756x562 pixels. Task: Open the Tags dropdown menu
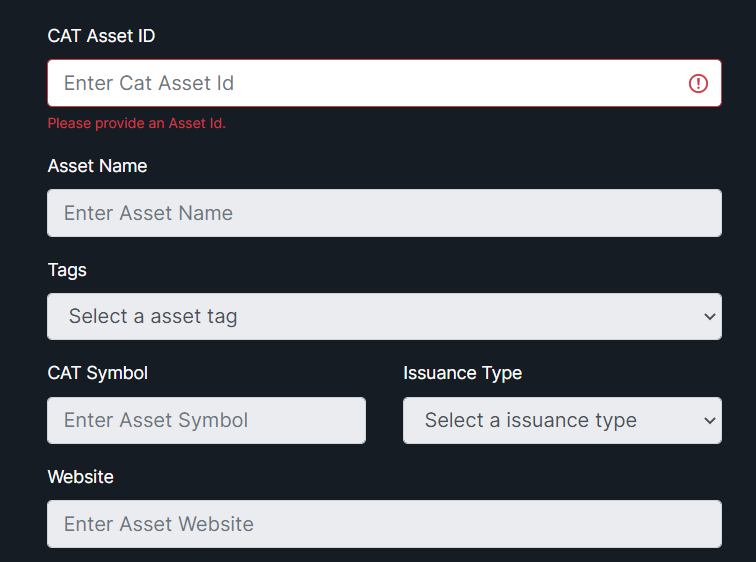tap(384, 317)
